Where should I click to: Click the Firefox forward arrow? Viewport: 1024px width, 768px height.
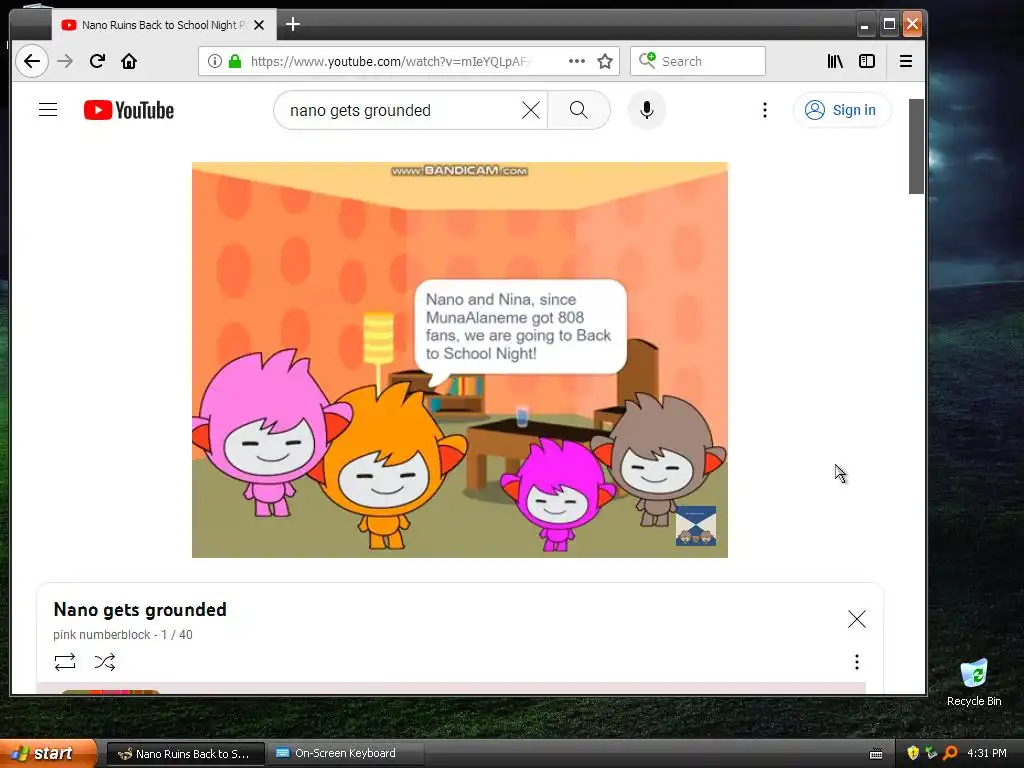(x=65, y=61)
